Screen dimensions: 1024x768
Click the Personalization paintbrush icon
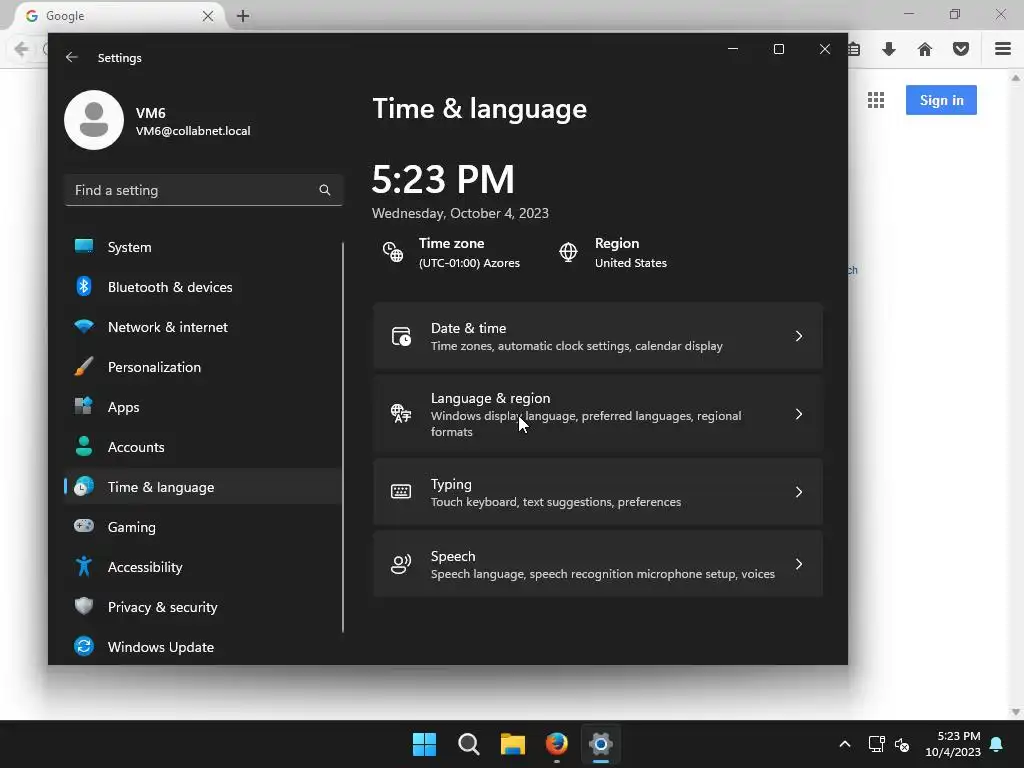click(84, 366)
